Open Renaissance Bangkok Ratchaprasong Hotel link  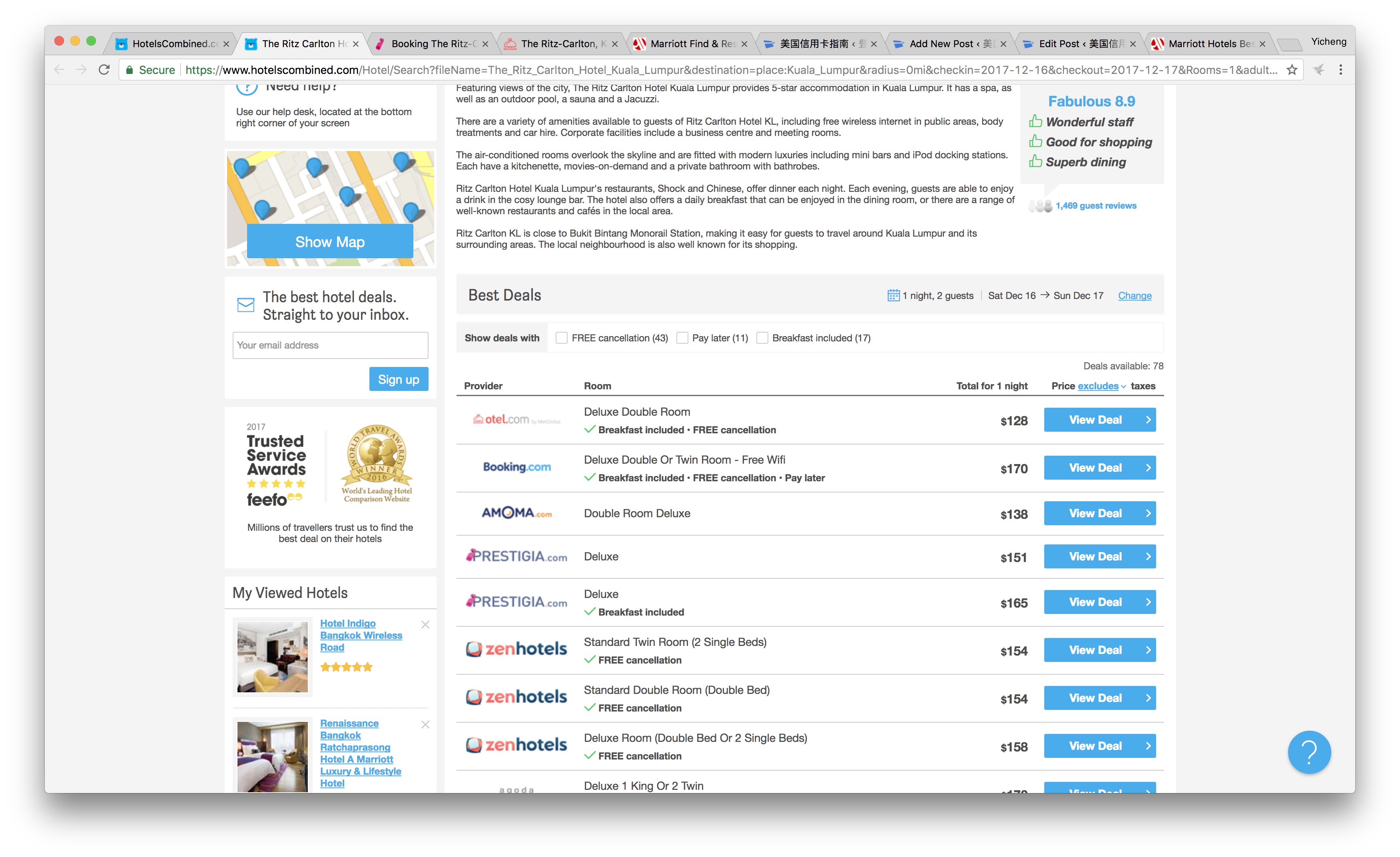[361, 753]
